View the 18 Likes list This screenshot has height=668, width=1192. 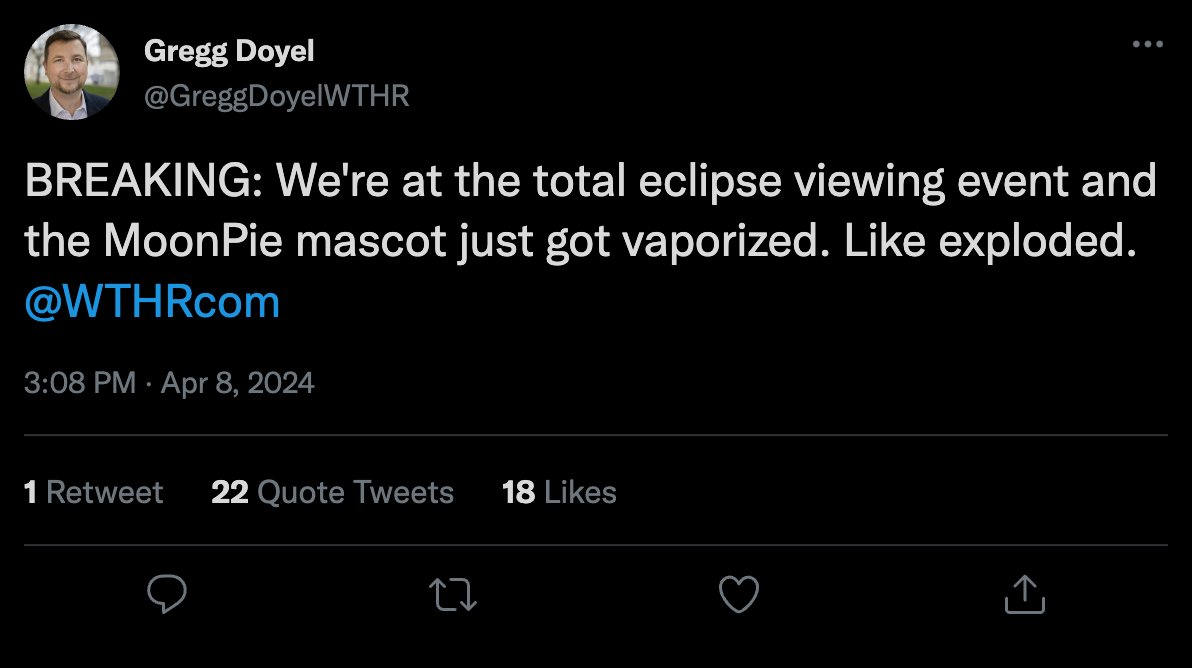coord(559,492)
